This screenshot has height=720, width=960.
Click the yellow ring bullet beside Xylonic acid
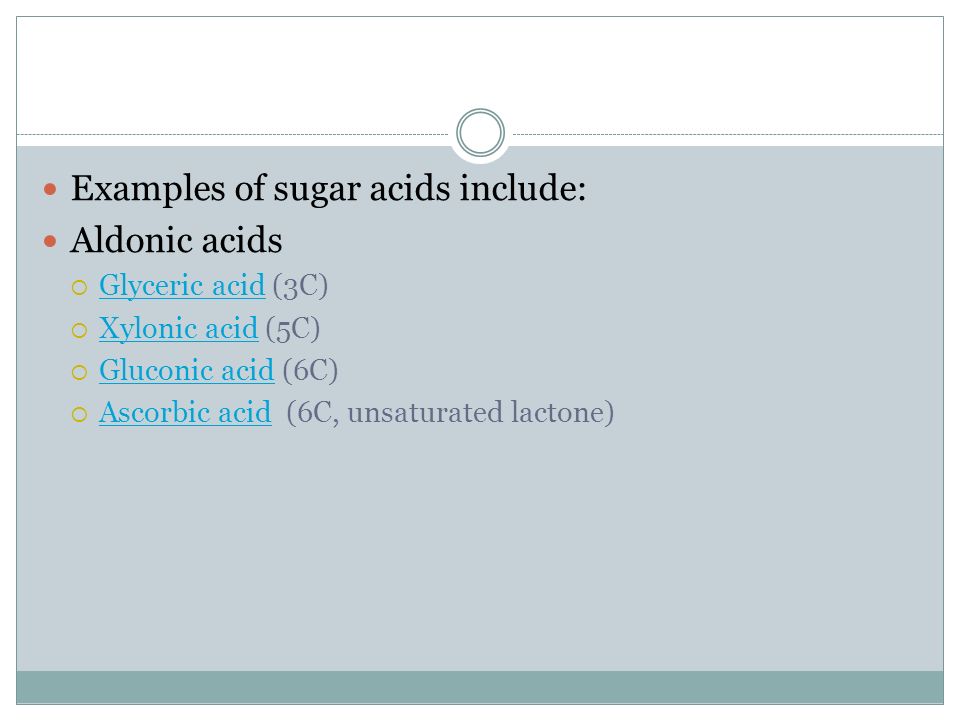(x=80, y=331)
